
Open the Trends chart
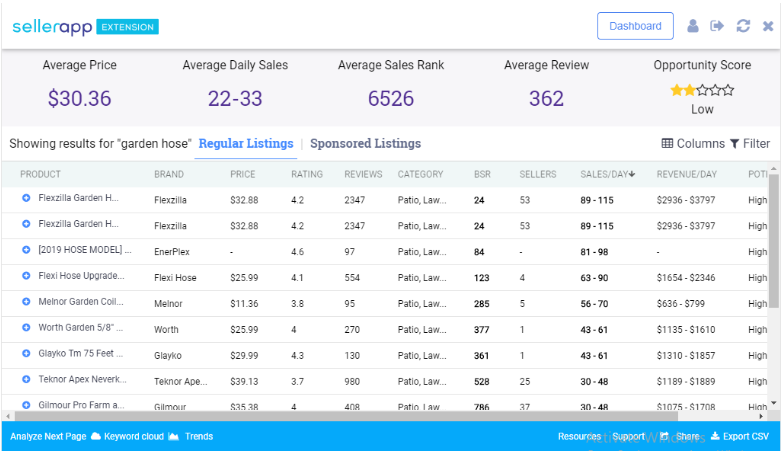[191, 437]
